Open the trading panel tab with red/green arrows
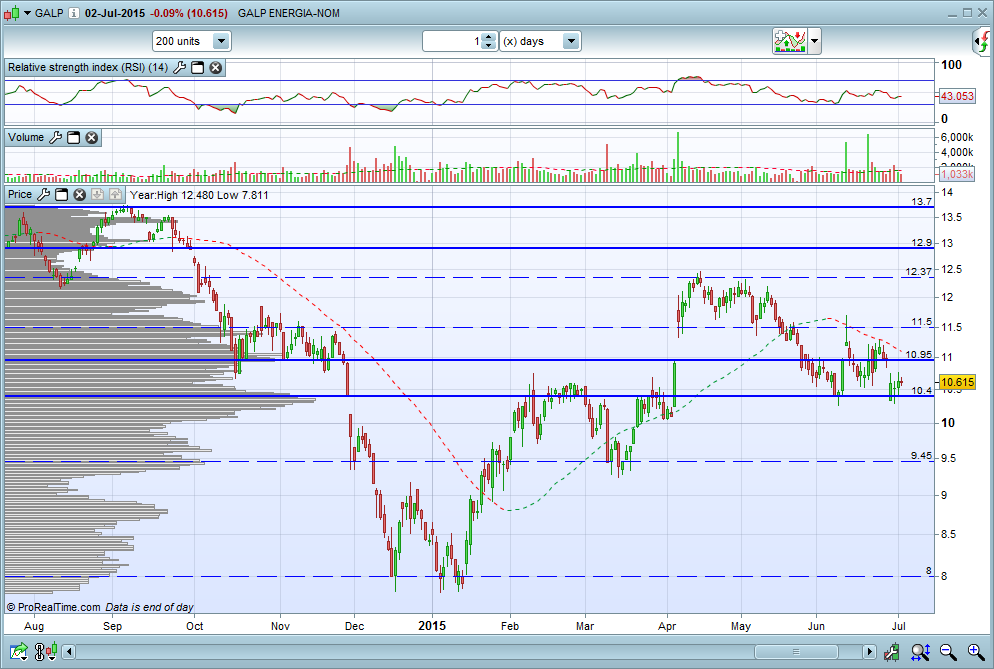Viewport: 994px width, 669px height. (x=983, y=41)
